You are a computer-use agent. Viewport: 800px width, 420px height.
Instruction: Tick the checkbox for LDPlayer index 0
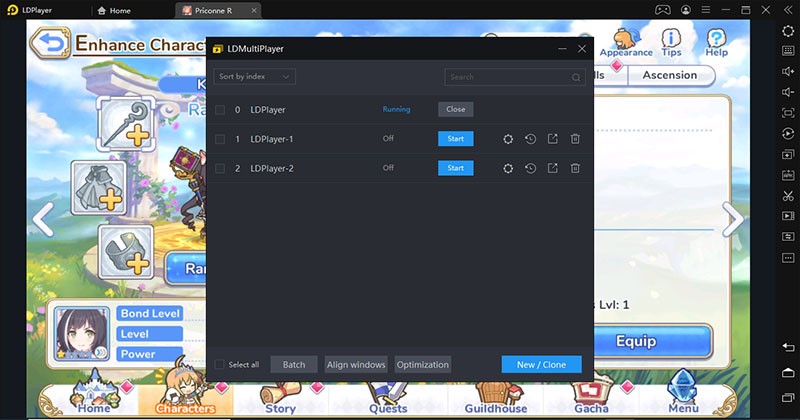point(220,110)
